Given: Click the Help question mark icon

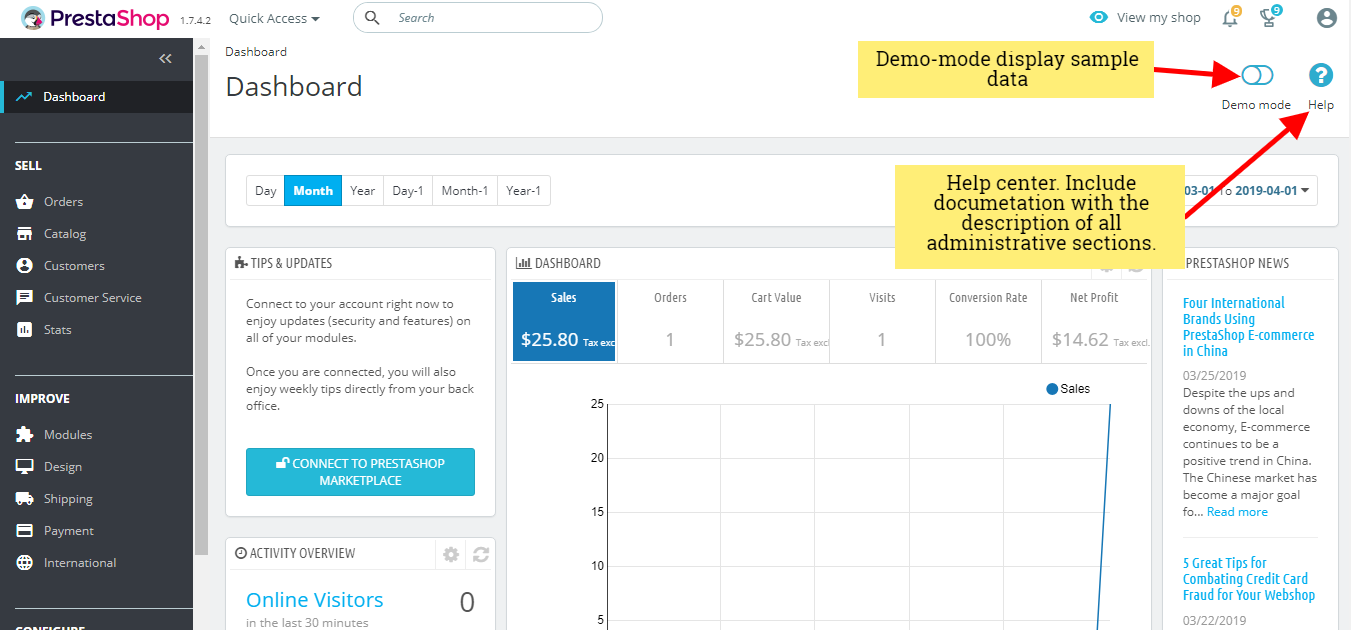Looking at the screenshot, I should point(1321,75).
